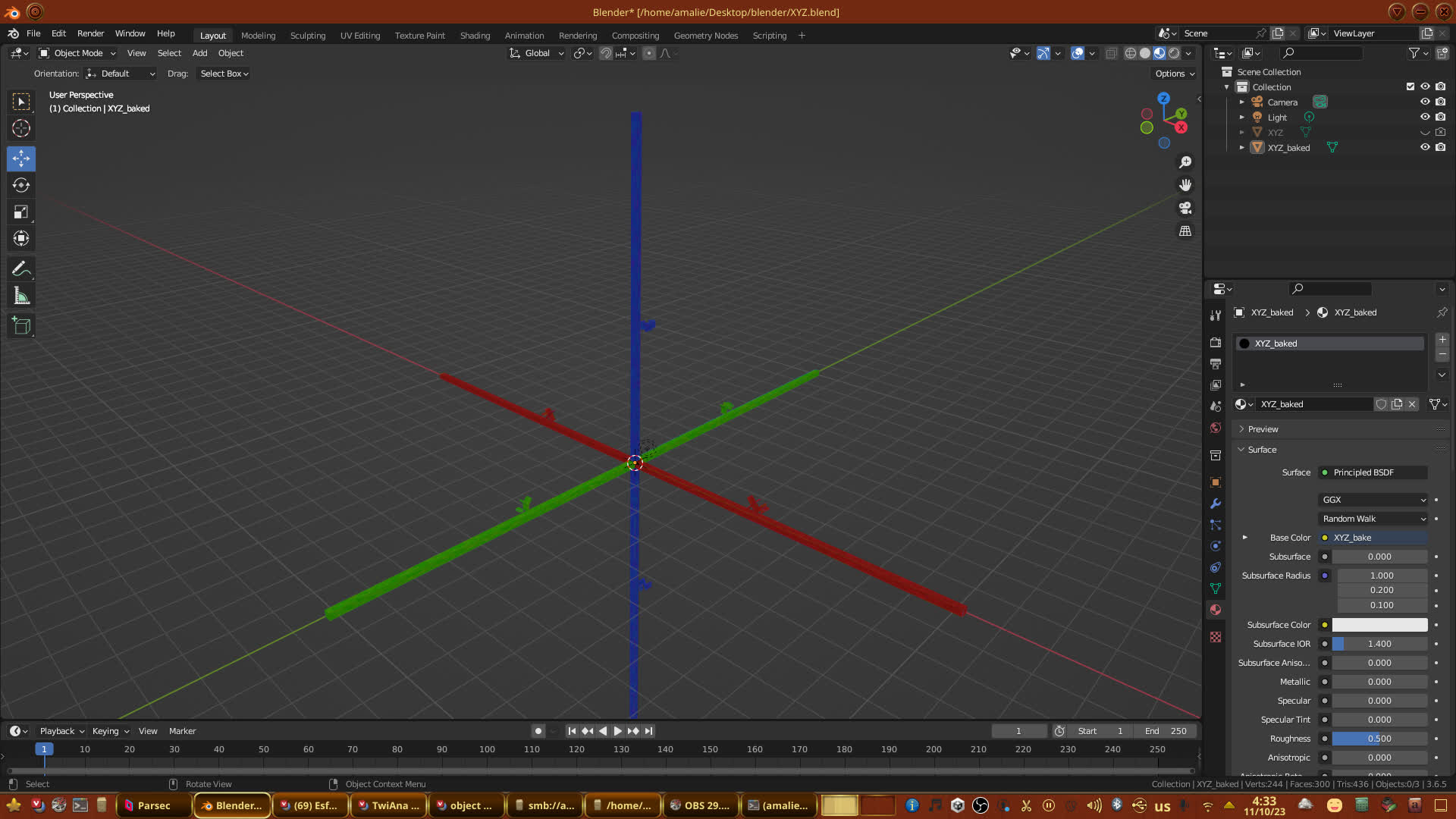Open the GGX distribution dropdown
Viewport: 1456px width, 819px height.
coord(1373,500)
